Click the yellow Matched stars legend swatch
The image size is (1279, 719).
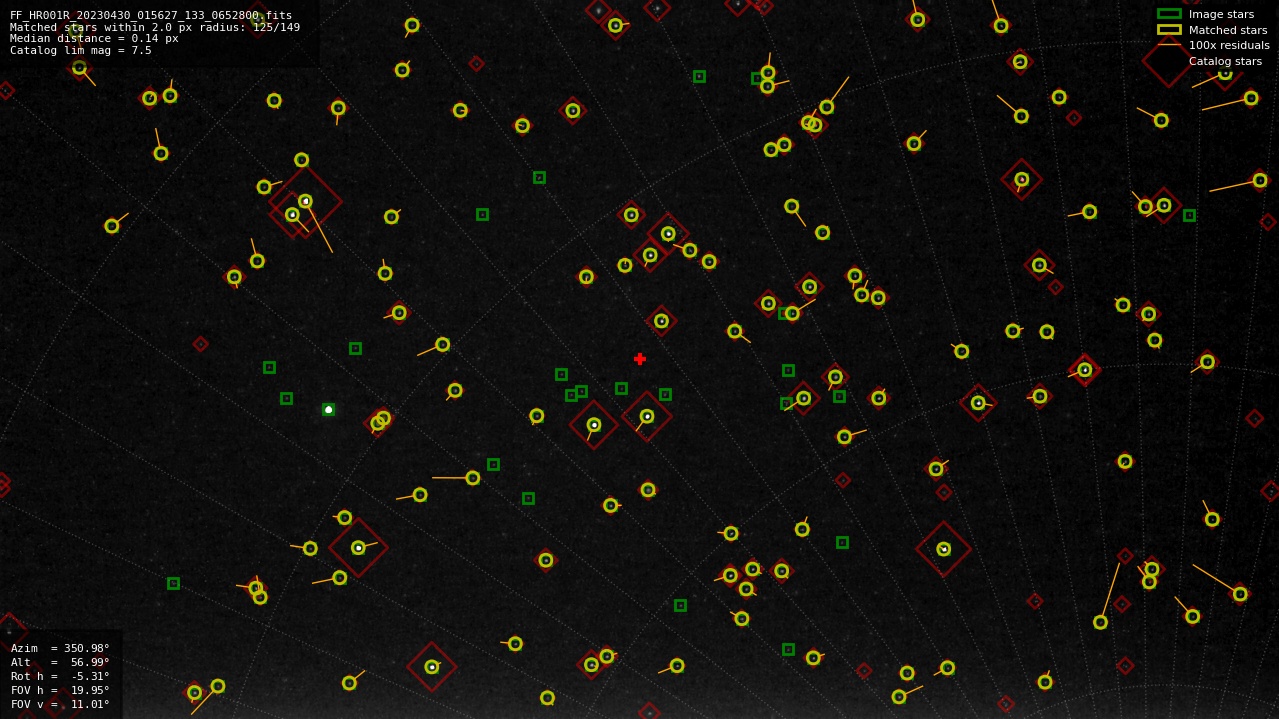pos(1169,30)
